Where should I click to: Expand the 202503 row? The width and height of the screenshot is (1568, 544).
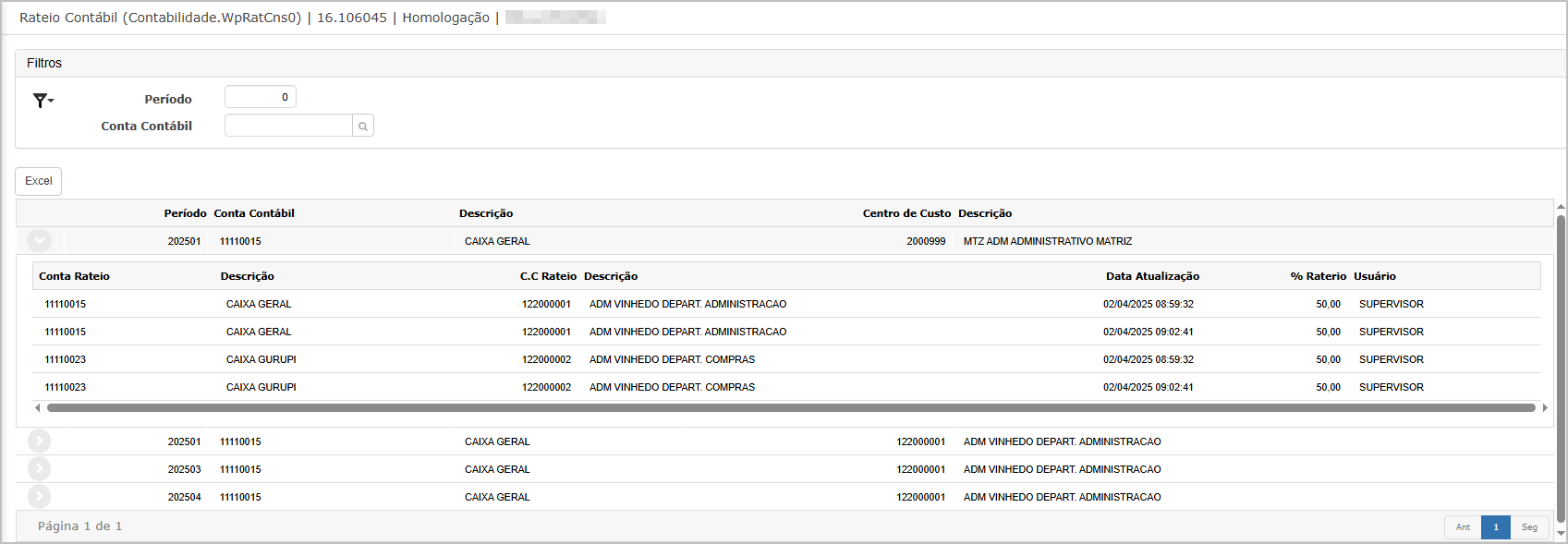tap(39, 469)
